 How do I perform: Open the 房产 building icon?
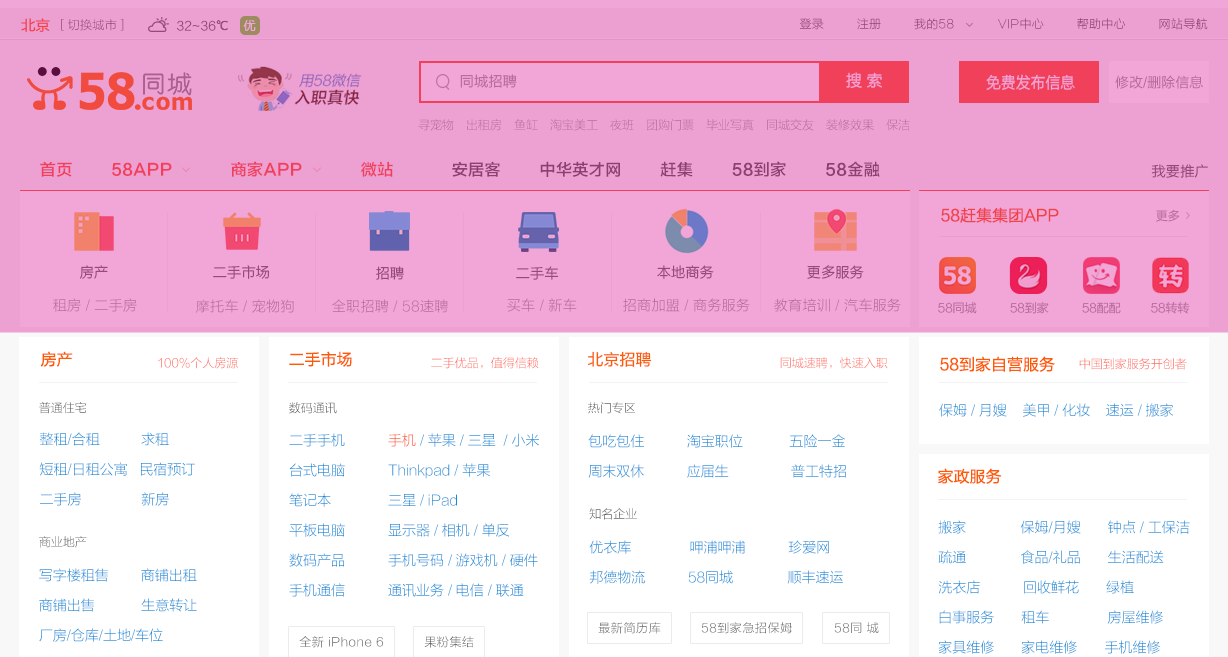pyautogui.click(x=94, y=232)
